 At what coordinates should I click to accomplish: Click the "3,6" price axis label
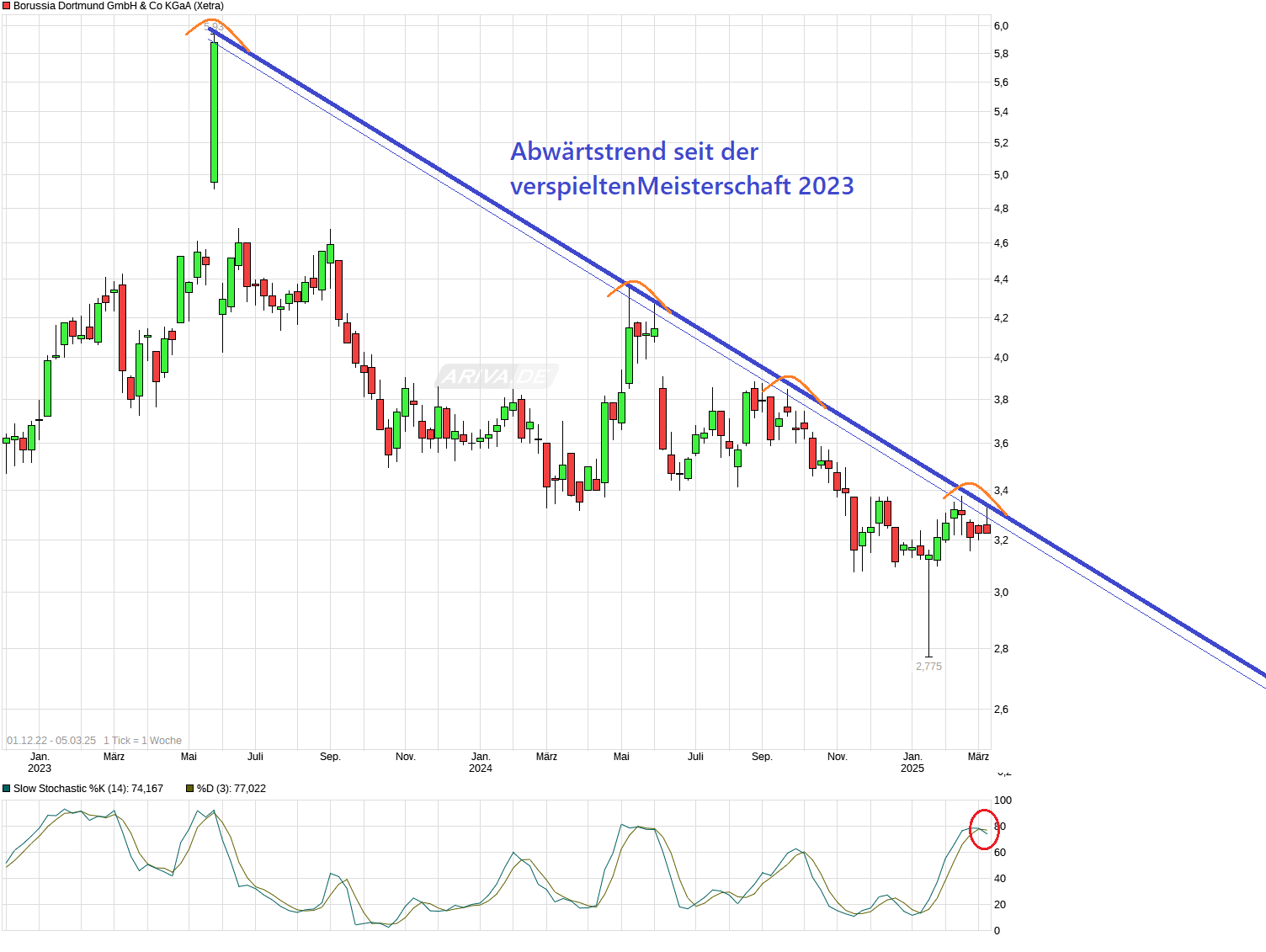(1001, 444)
